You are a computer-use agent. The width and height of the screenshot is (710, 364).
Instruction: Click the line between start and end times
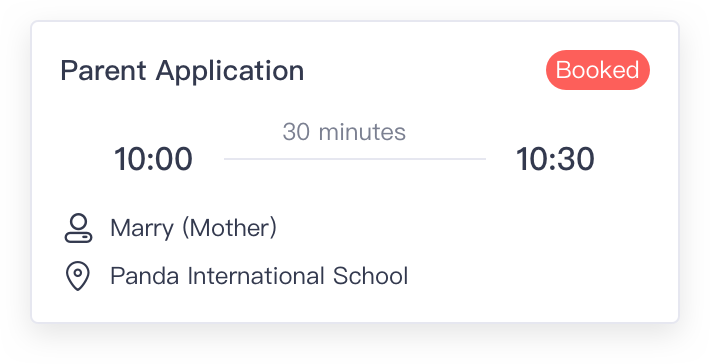pos(355,159)
